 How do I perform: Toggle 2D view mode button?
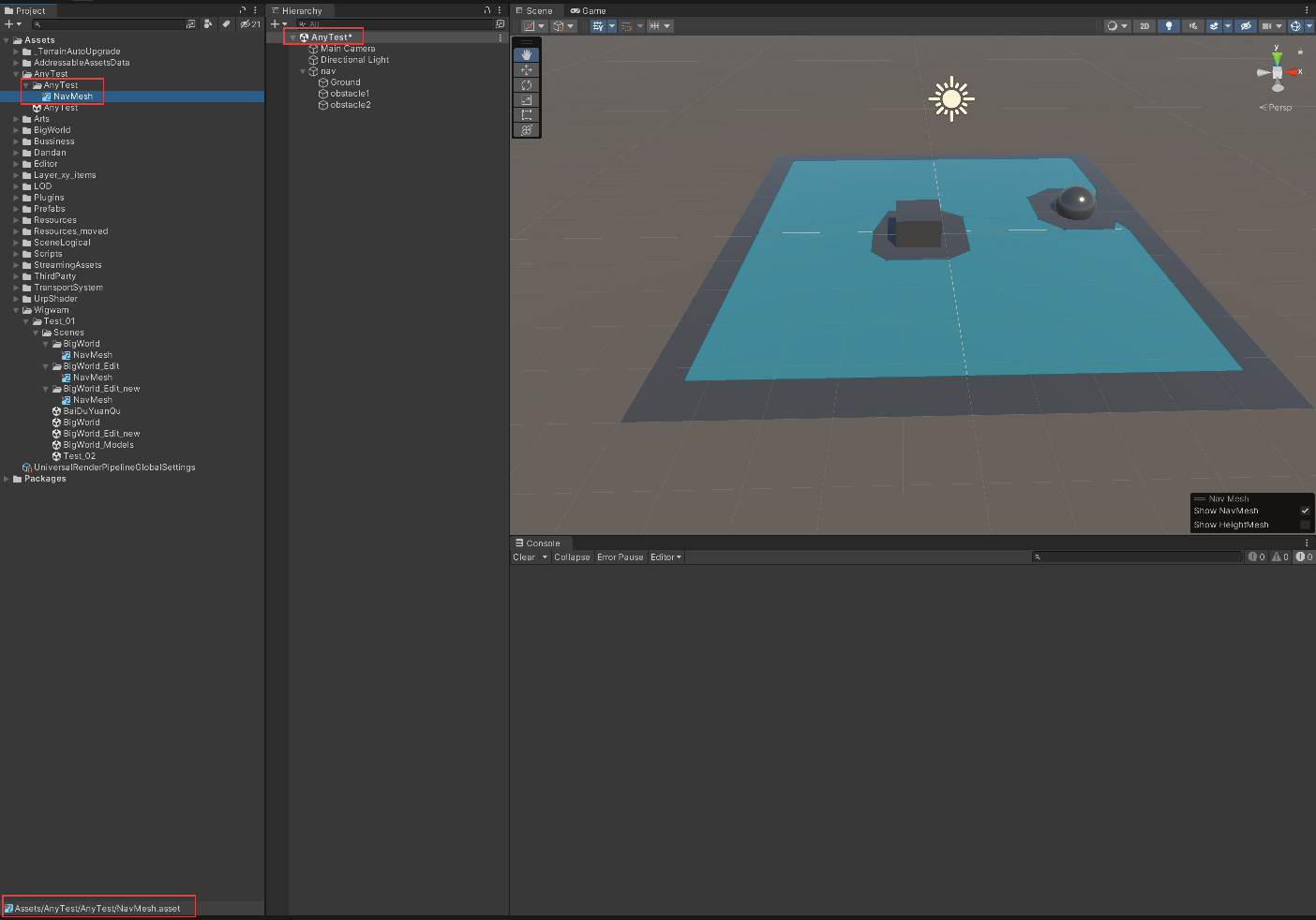click(1144, 26)
